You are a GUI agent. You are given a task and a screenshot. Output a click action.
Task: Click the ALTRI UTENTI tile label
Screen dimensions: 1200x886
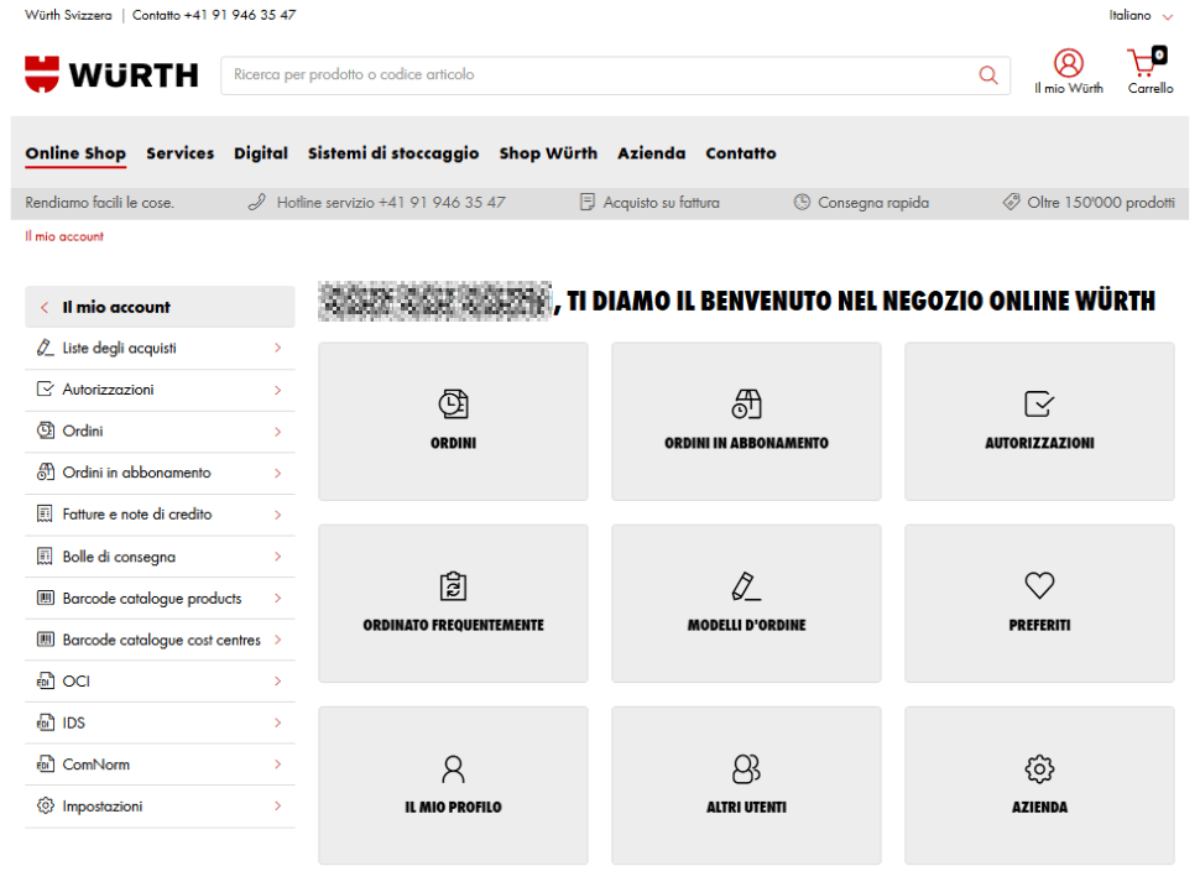pyautogui.click(x=746, y=807)
